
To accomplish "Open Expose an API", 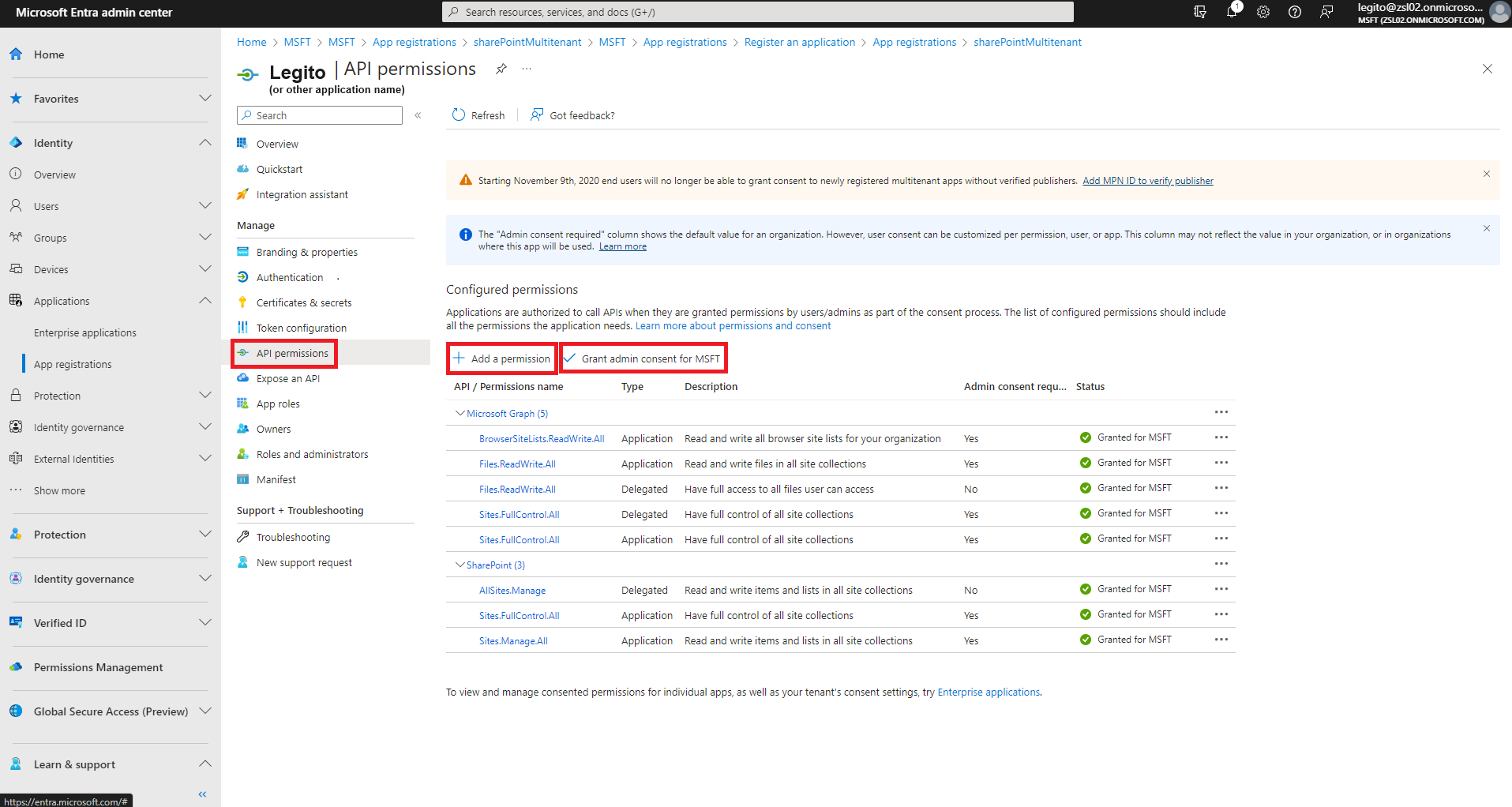I will tap(287, 378).
